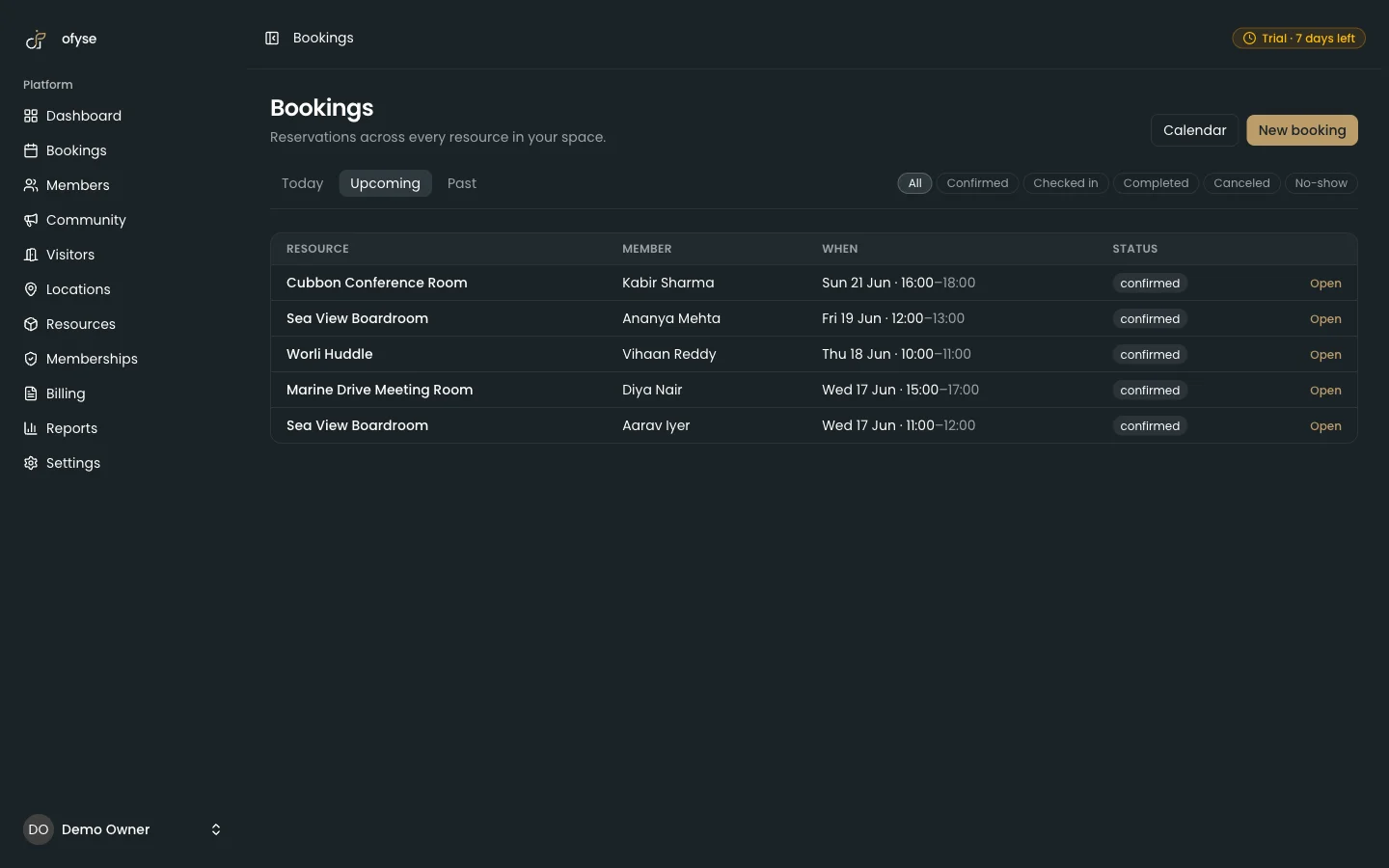1389x868 pixels.
Task: Navigate to Resources label
Action: coord(81,324)
